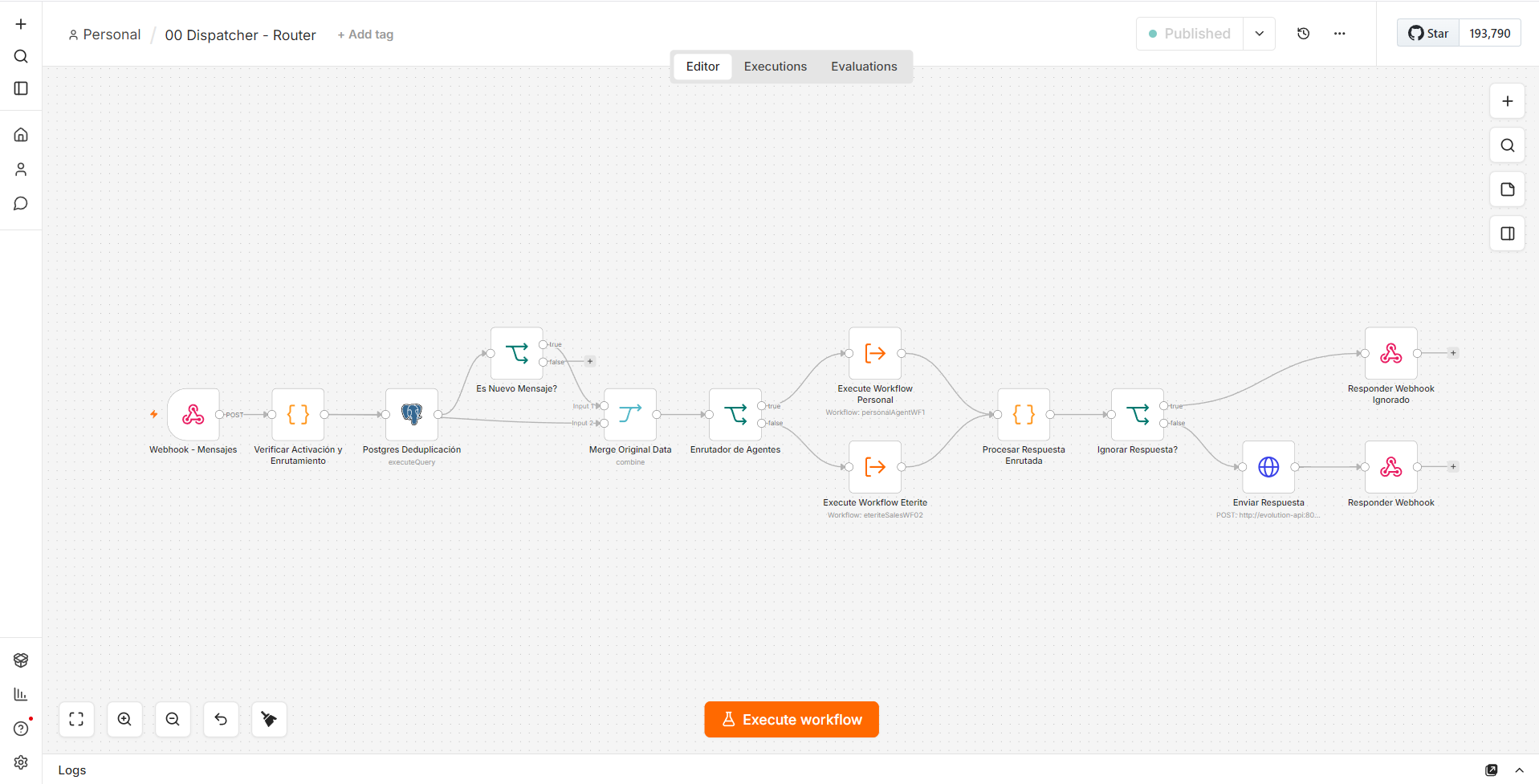
Task: Select the Webhook - Mensajes node
Action: [193, 415]
